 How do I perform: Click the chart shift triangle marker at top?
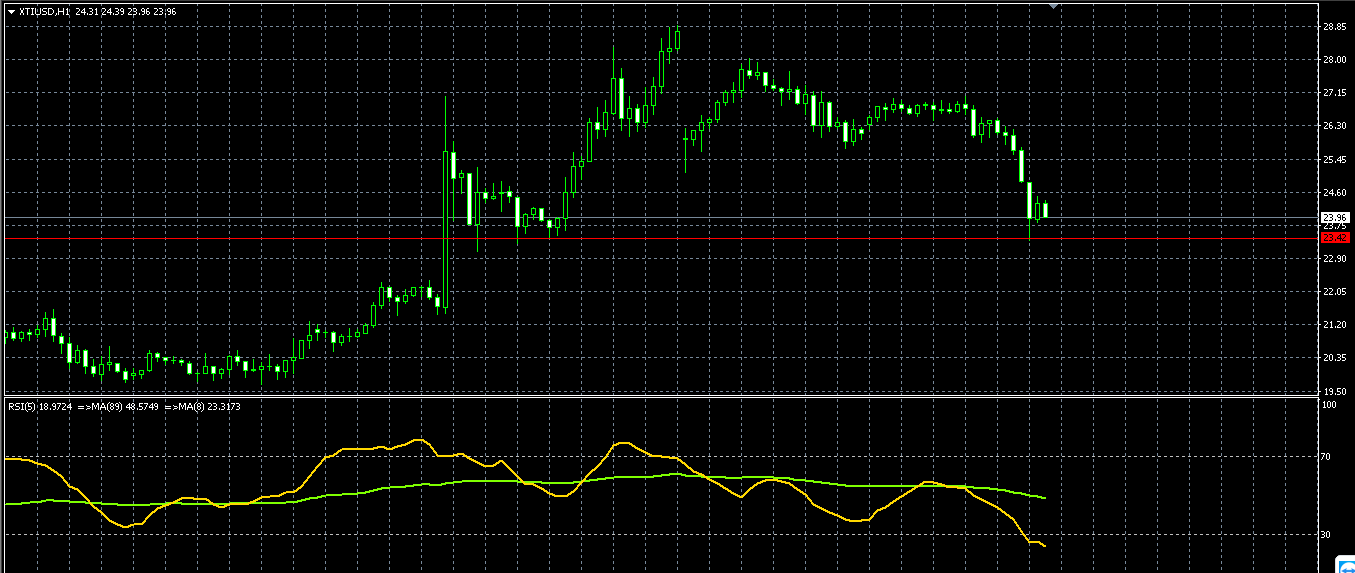(x=1052, y=5)
